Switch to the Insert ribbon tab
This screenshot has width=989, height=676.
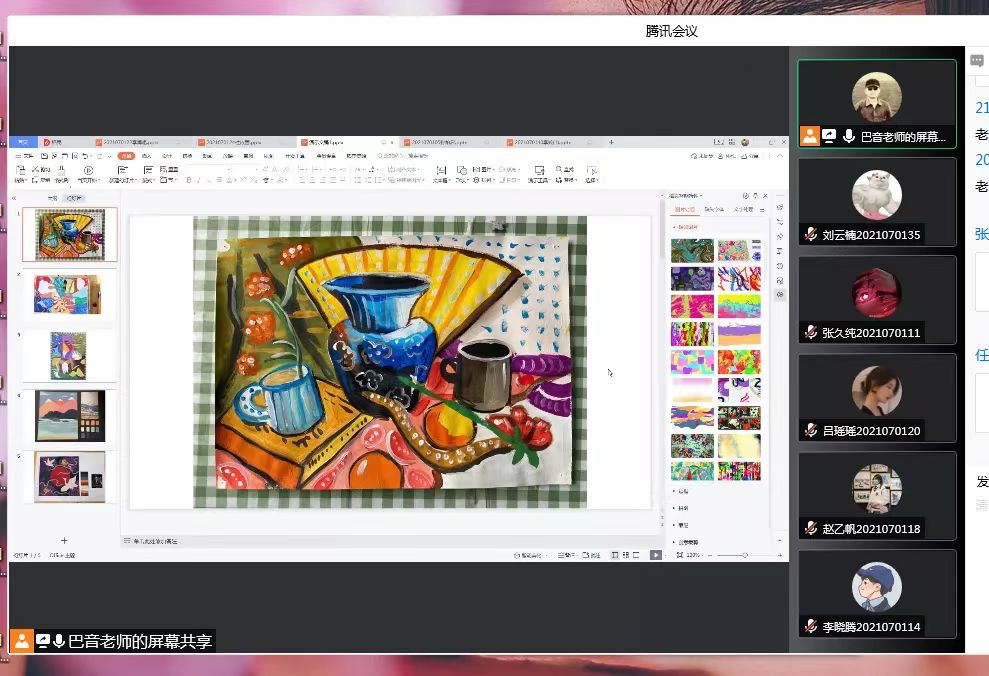(147, 156)
